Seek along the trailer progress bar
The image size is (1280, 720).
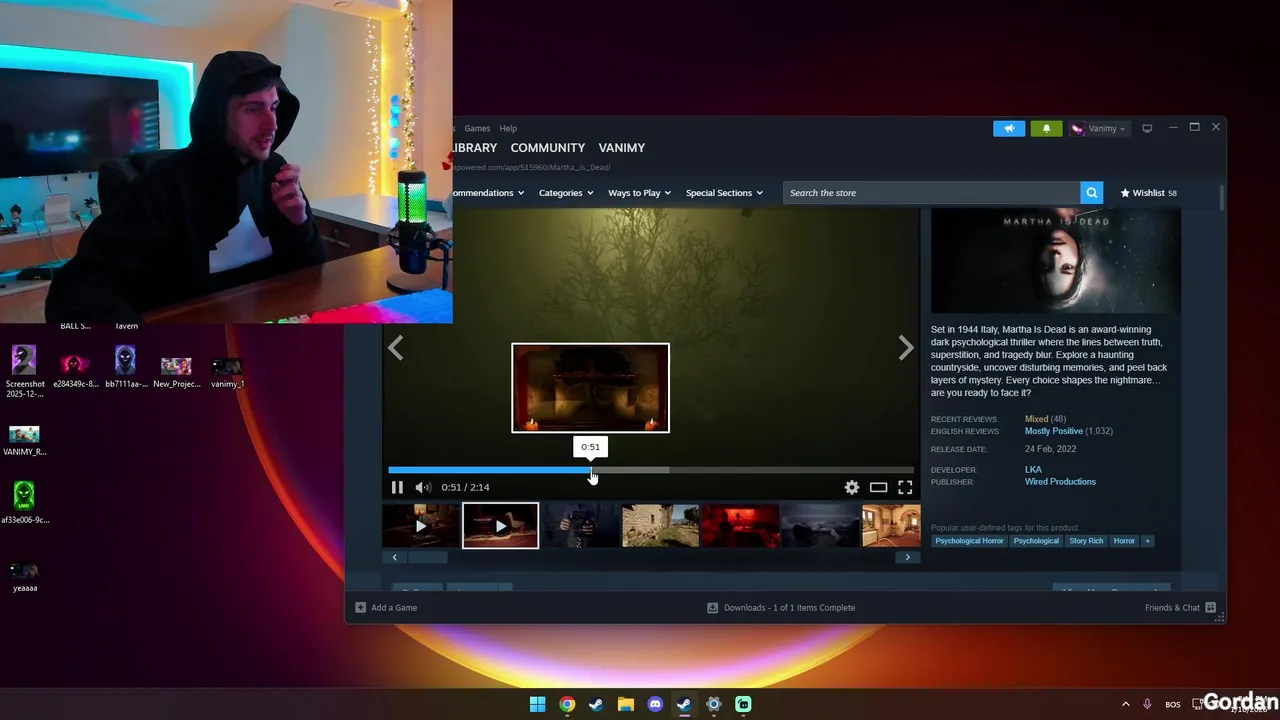[651, 469]
